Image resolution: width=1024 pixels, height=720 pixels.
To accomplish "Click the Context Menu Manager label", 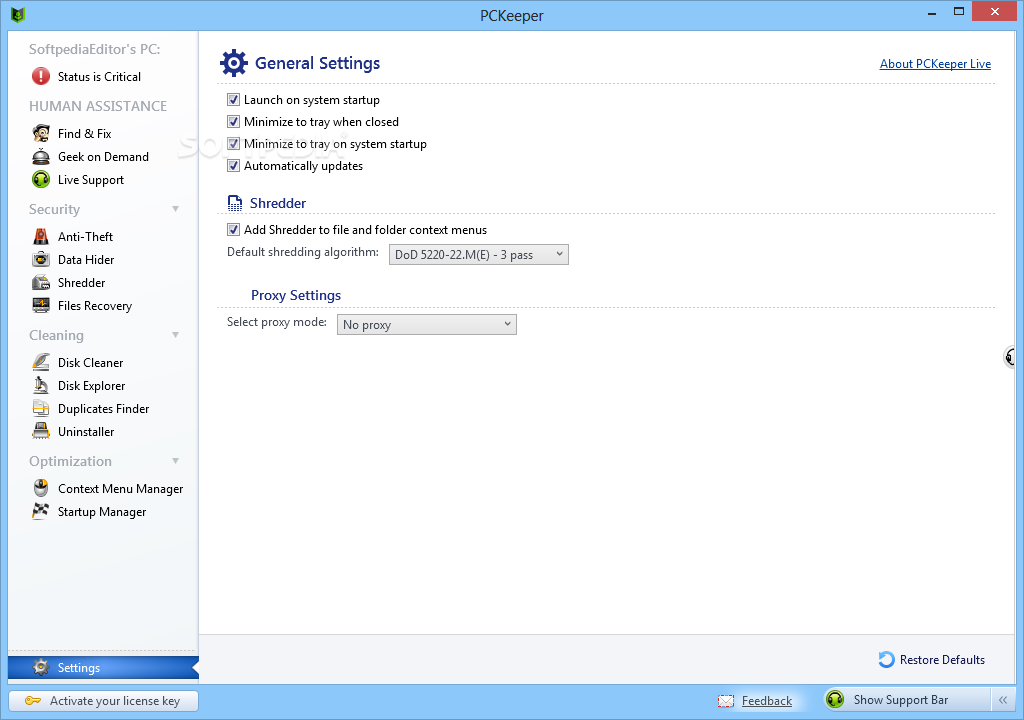I will 120,489.
